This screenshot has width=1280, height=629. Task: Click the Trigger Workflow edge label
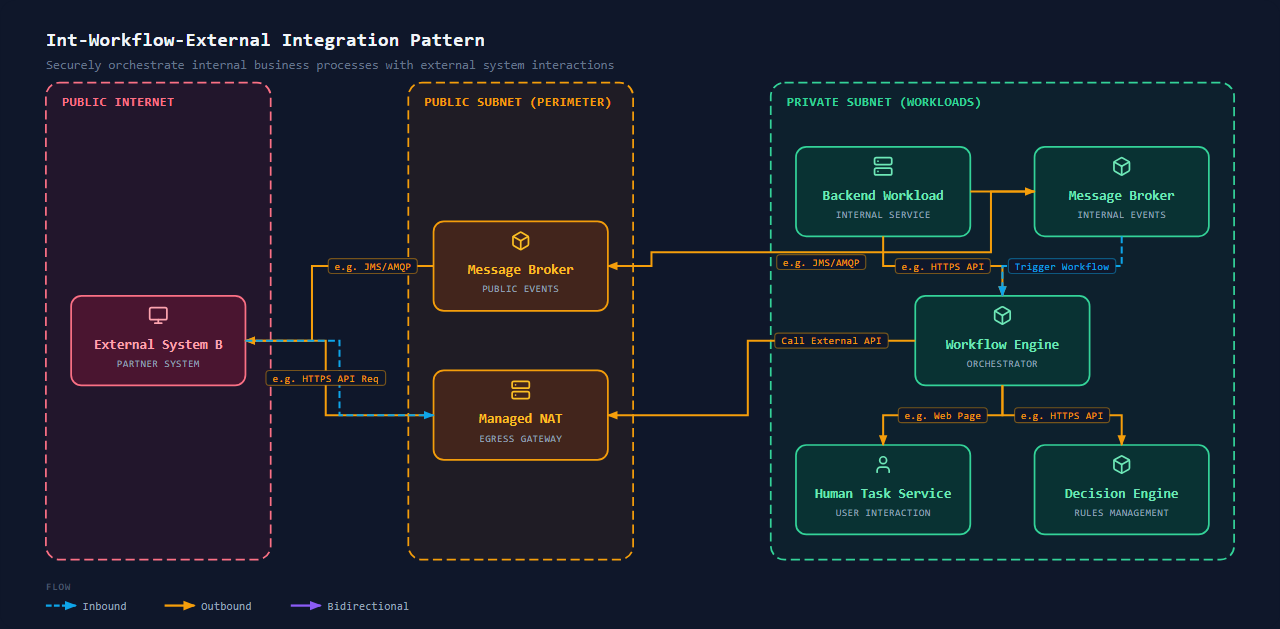coord(1062,267)
